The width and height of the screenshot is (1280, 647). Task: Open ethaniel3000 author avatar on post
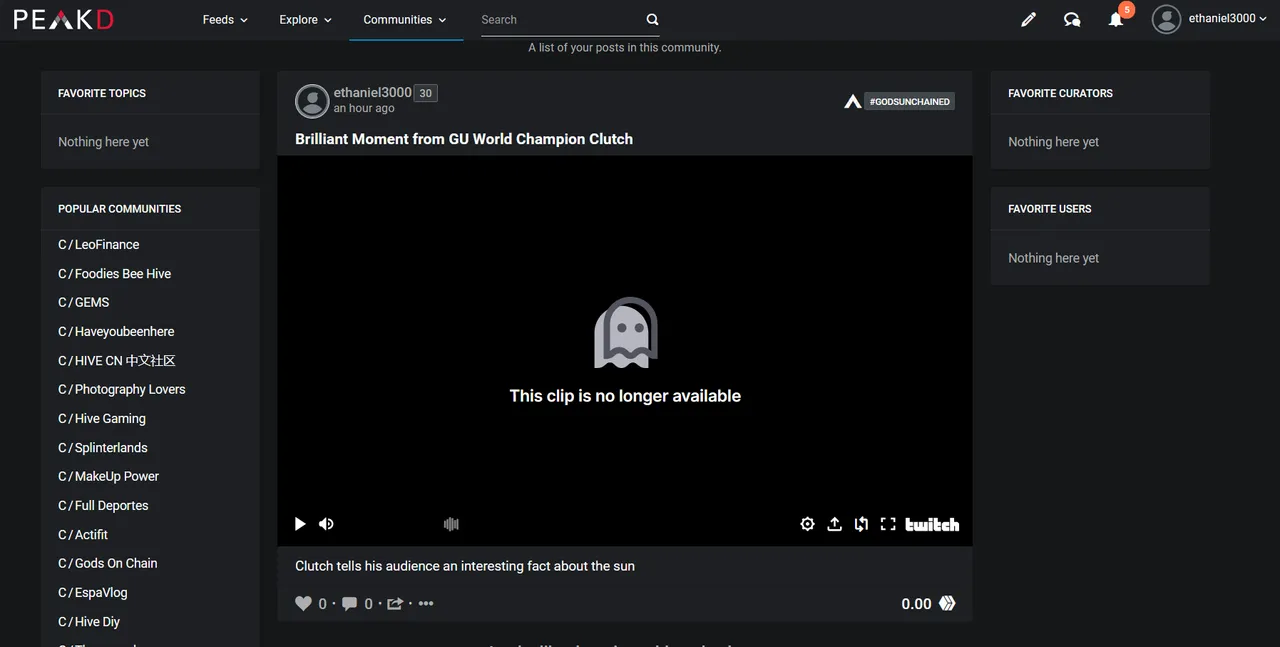[312, 101]
